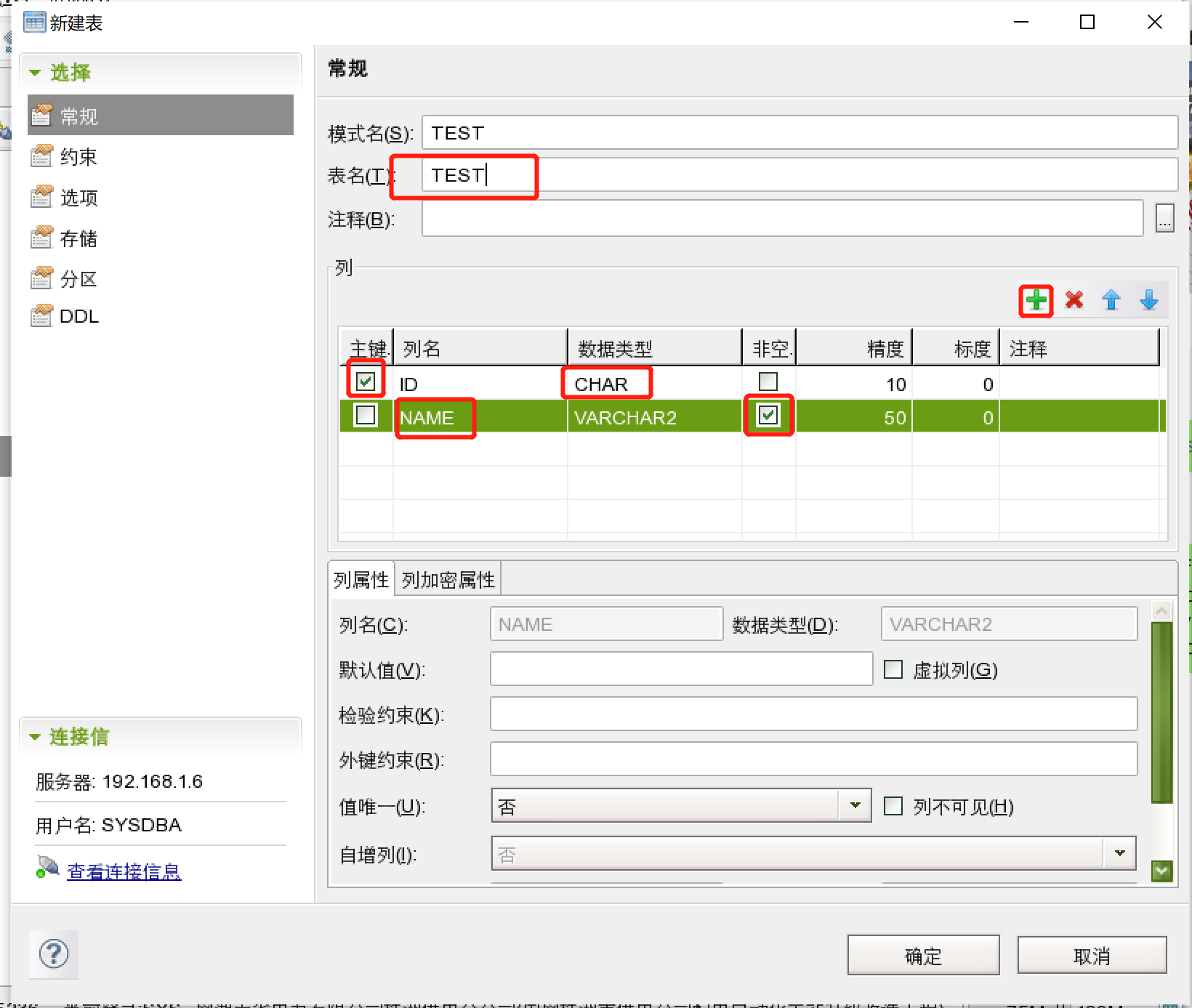Open the help question mark icon

click(54, 954)
